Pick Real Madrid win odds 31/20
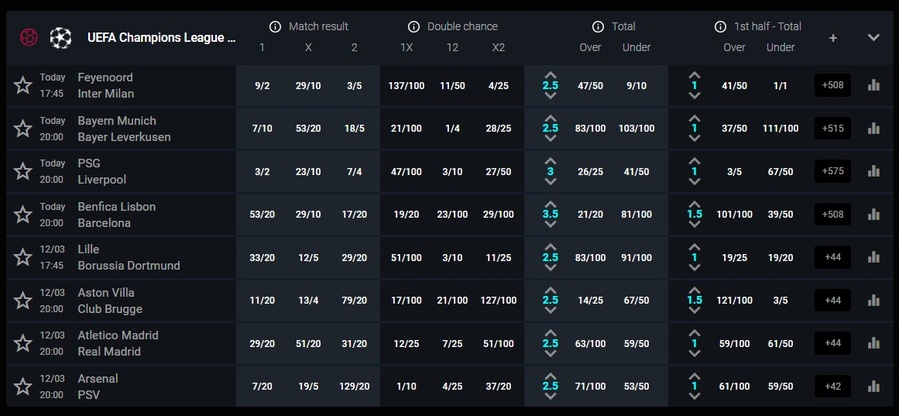The height and width of the screenshot is (416, 899). (354, 343)
